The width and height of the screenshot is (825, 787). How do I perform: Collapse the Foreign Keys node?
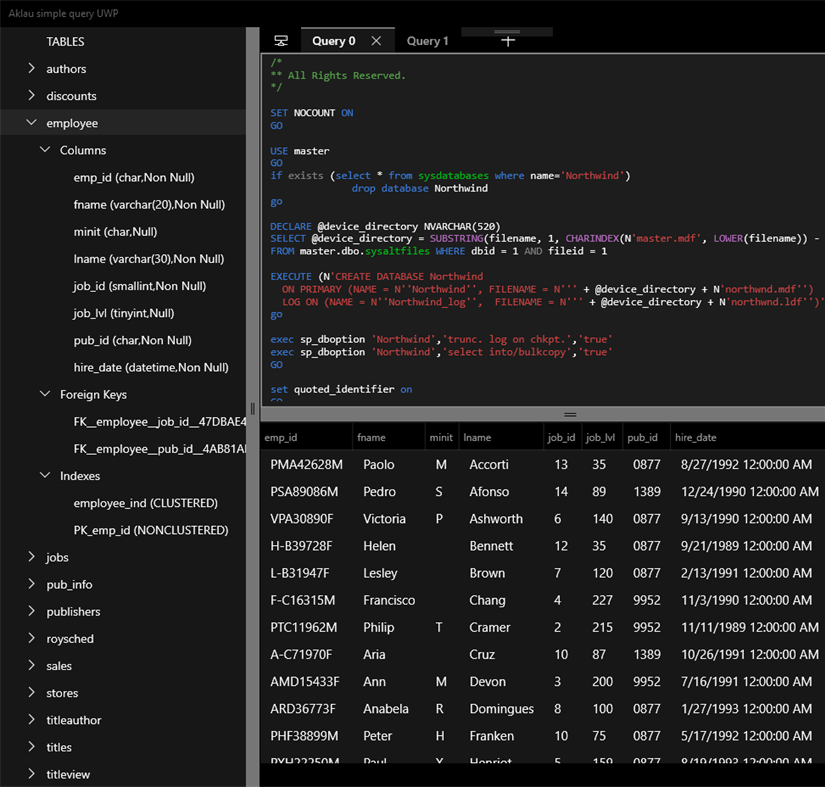[45, 394]
